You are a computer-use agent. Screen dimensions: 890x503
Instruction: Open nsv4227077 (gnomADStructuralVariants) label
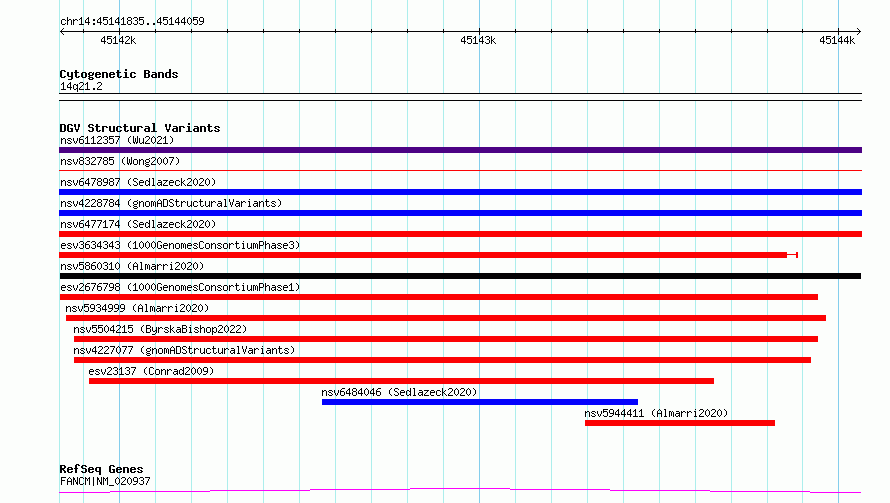click(x=184, y=350)
